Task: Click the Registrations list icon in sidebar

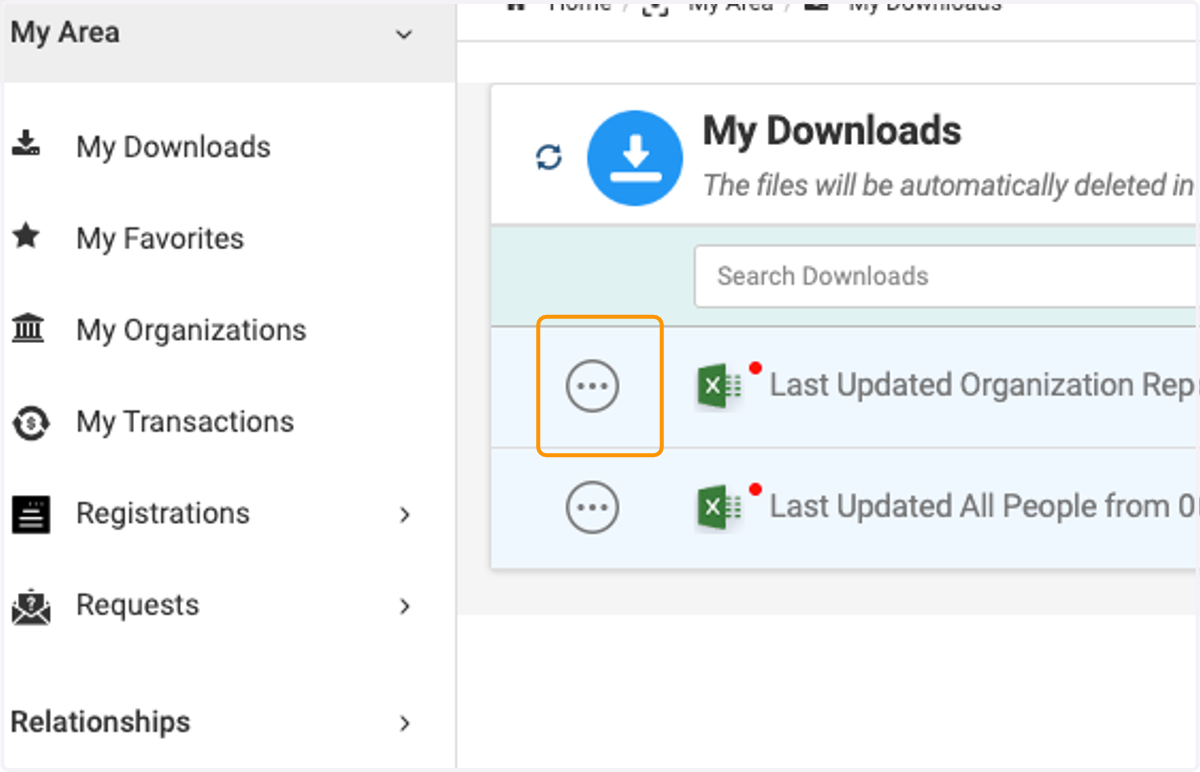Action: tap(30, 514)
